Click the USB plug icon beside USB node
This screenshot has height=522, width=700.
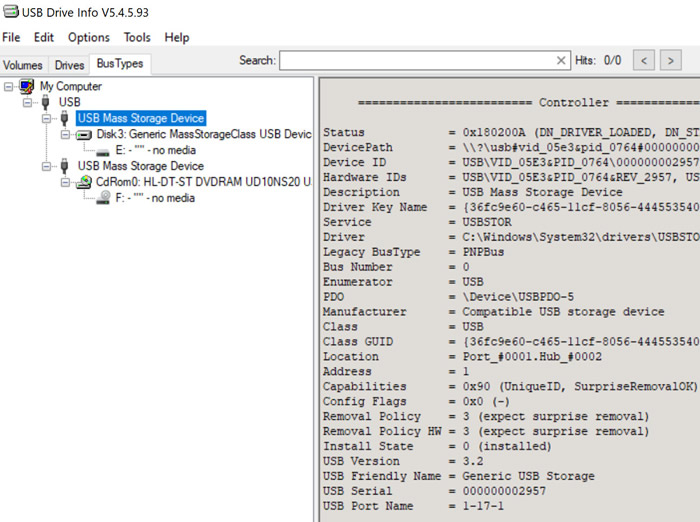45,102
